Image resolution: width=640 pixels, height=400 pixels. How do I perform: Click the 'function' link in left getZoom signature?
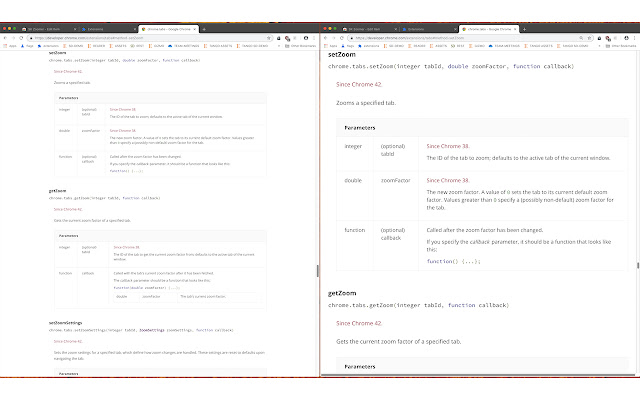click(x=131, y=198)
